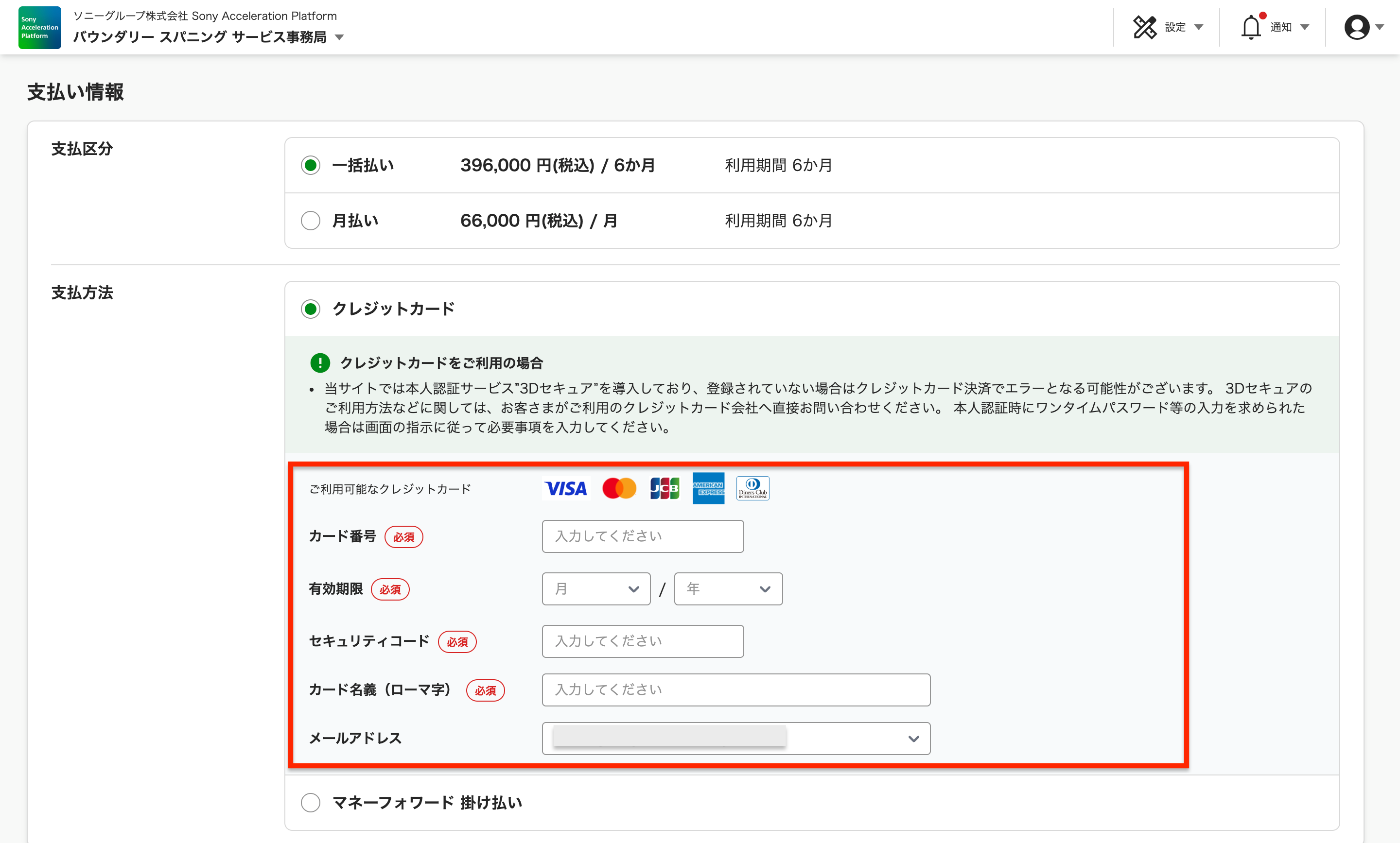Click the カード番号 input field
Viewport: 1400px width, 843px height.
tap(643, 535)
